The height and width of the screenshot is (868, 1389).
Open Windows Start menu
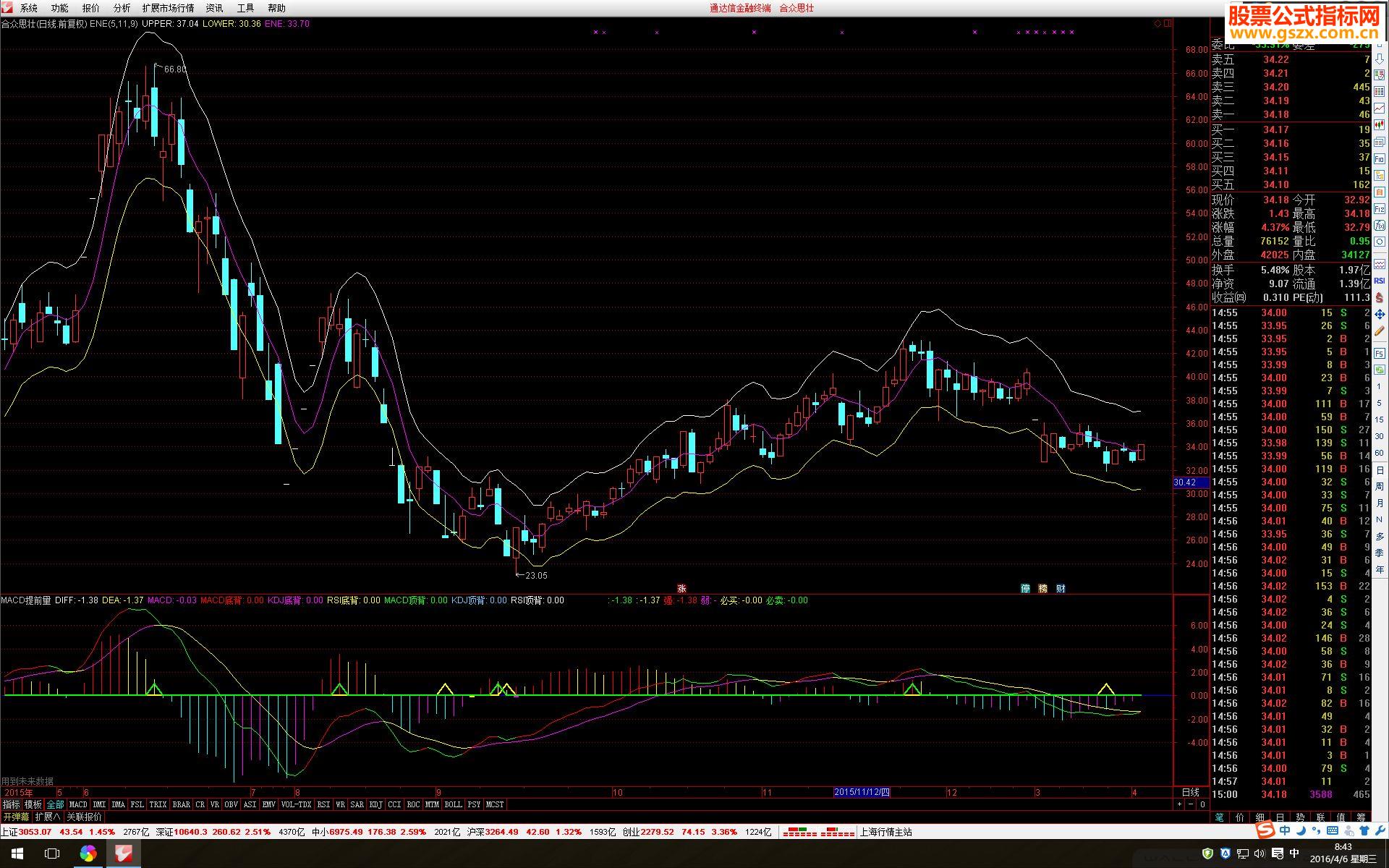point(17,854)
